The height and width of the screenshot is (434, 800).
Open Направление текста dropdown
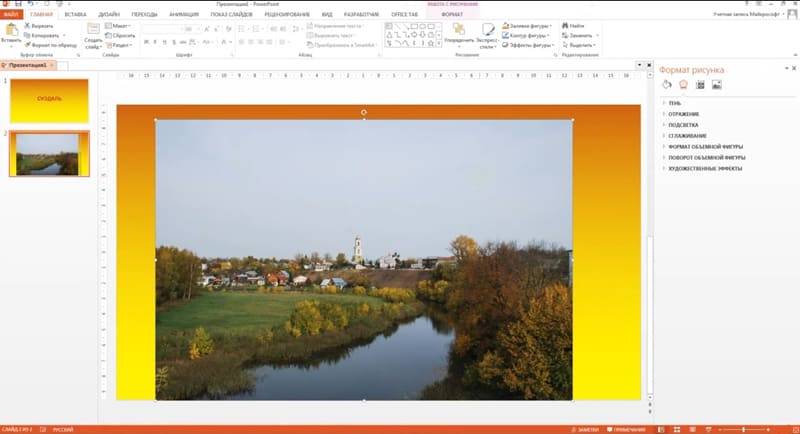(x=336, y=26)
